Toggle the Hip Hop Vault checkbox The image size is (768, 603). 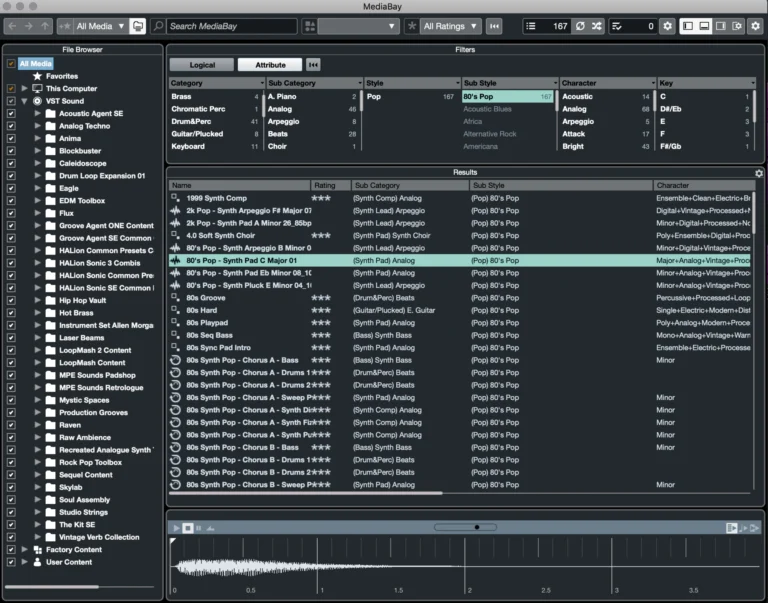pyautogui.click(x=11, y=300)
